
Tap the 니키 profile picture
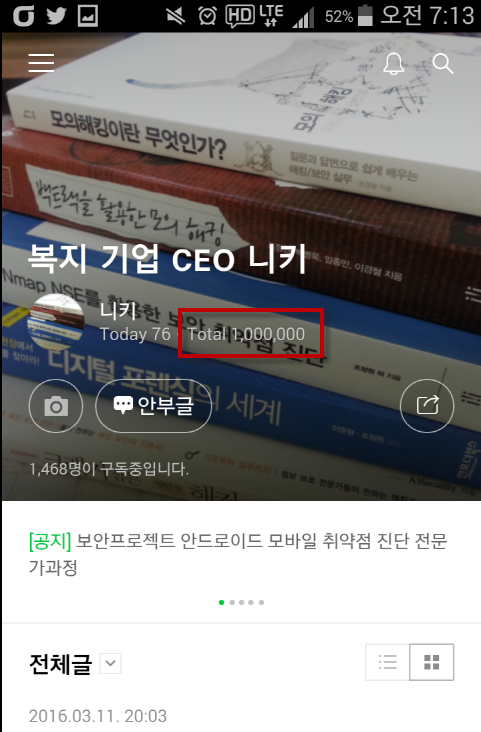(57, 322)
